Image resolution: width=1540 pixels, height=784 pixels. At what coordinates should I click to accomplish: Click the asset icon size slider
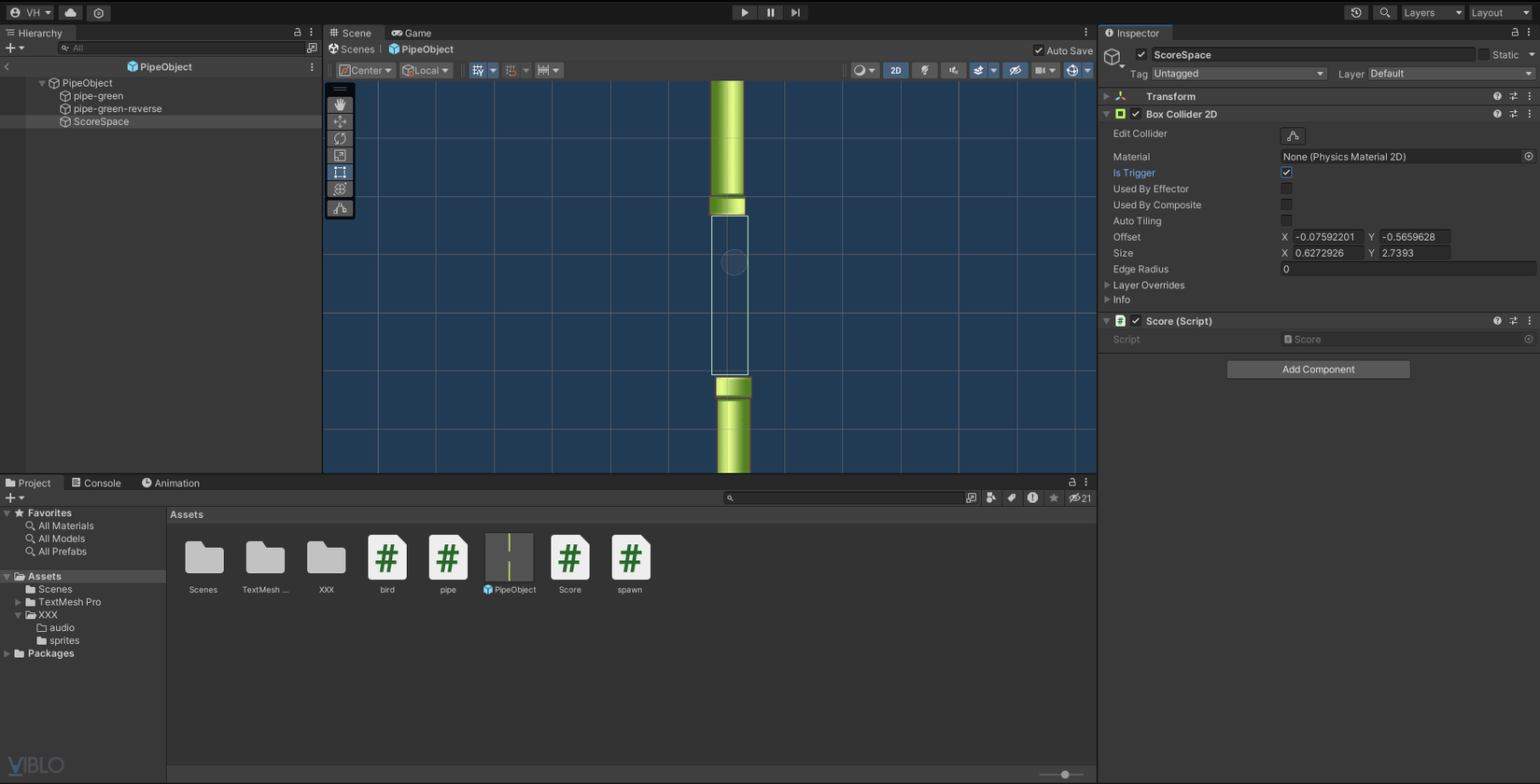click(1064, 775)
